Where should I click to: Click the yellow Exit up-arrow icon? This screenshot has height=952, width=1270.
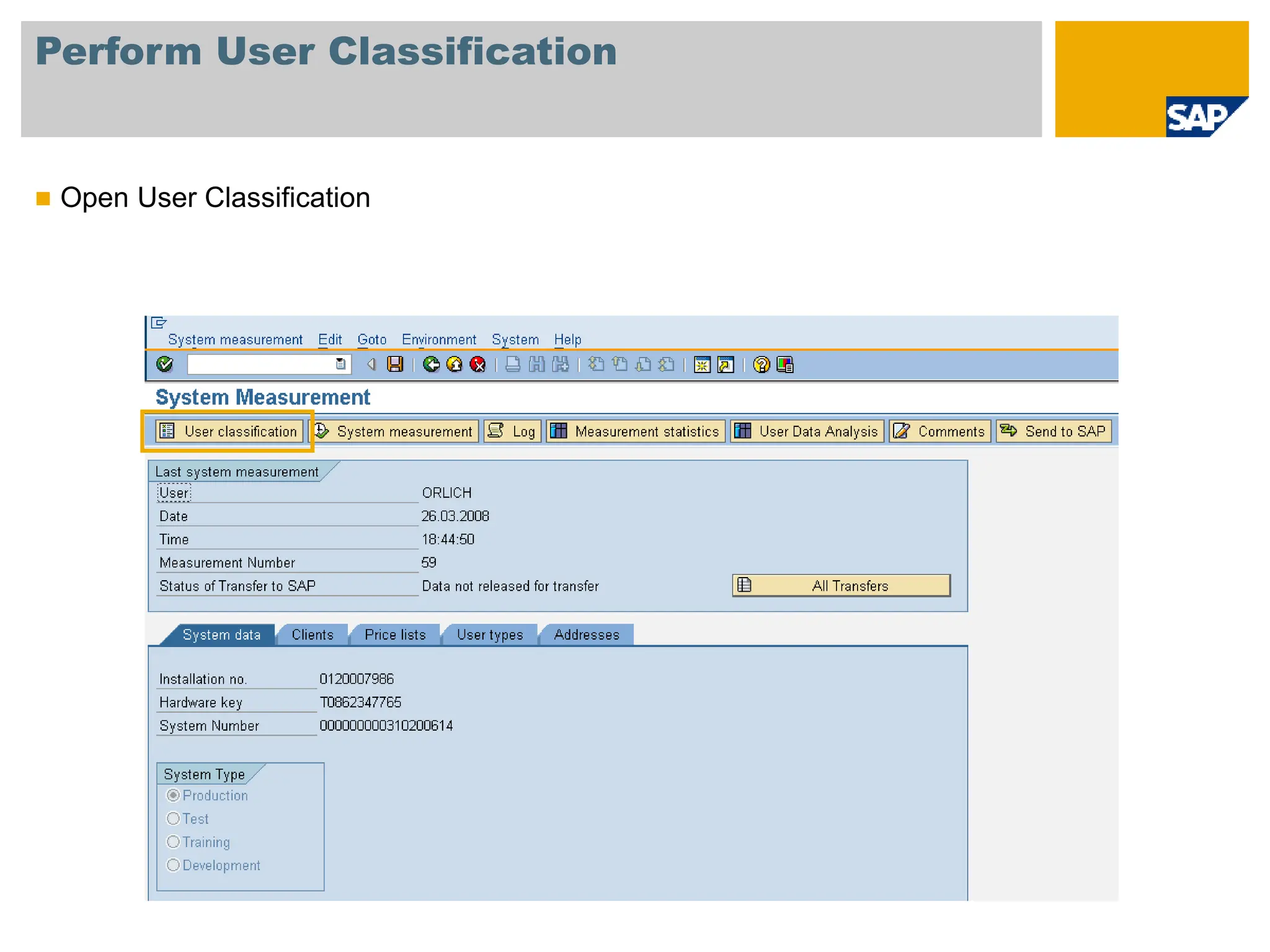pos(455,364)
